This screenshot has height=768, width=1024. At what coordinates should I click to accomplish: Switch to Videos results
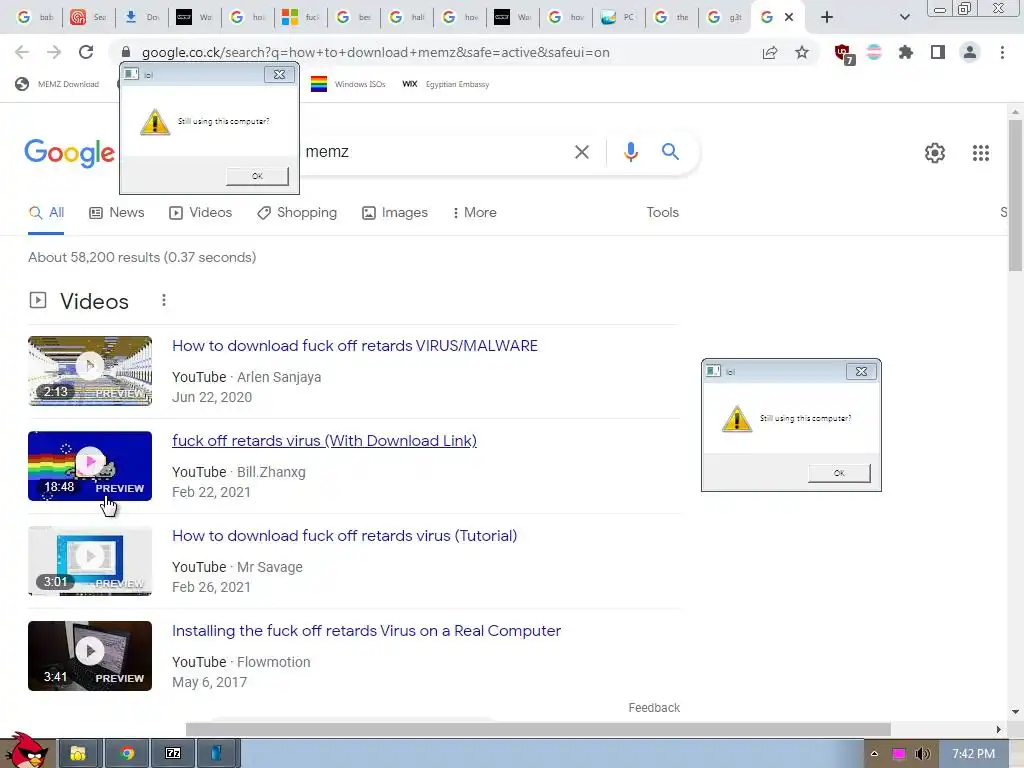click(x=200, y=213)
